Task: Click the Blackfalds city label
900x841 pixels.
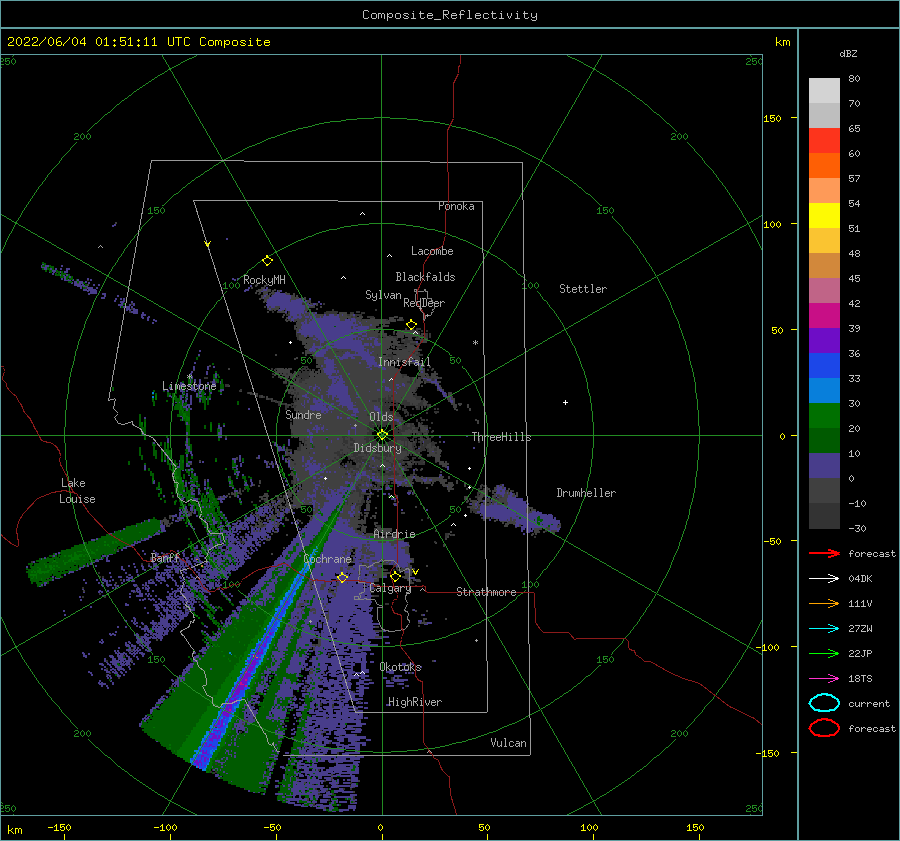Action: click(x=425, y=277)
